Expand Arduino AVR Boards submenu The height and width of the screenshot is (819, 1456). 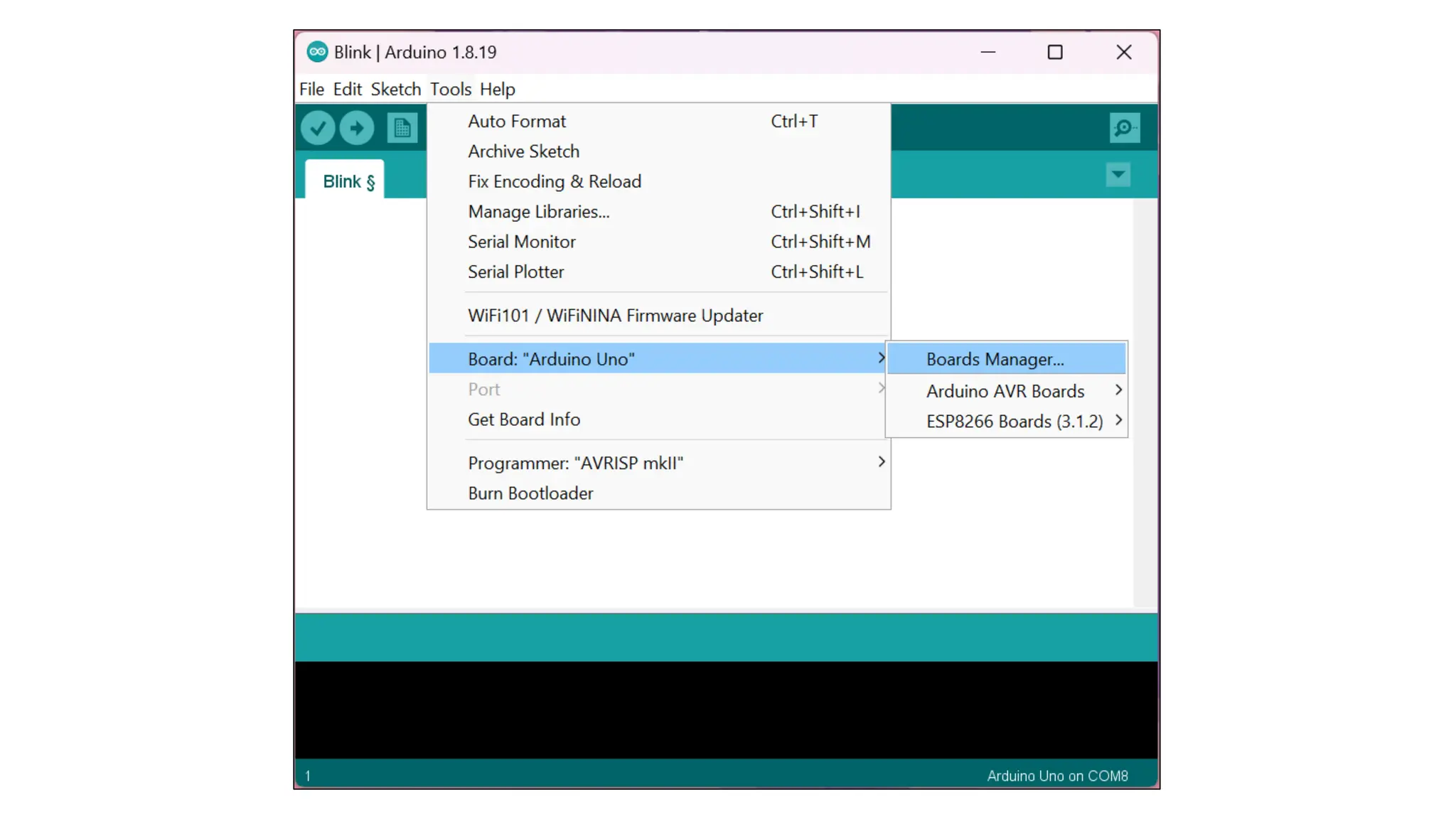1006,391
